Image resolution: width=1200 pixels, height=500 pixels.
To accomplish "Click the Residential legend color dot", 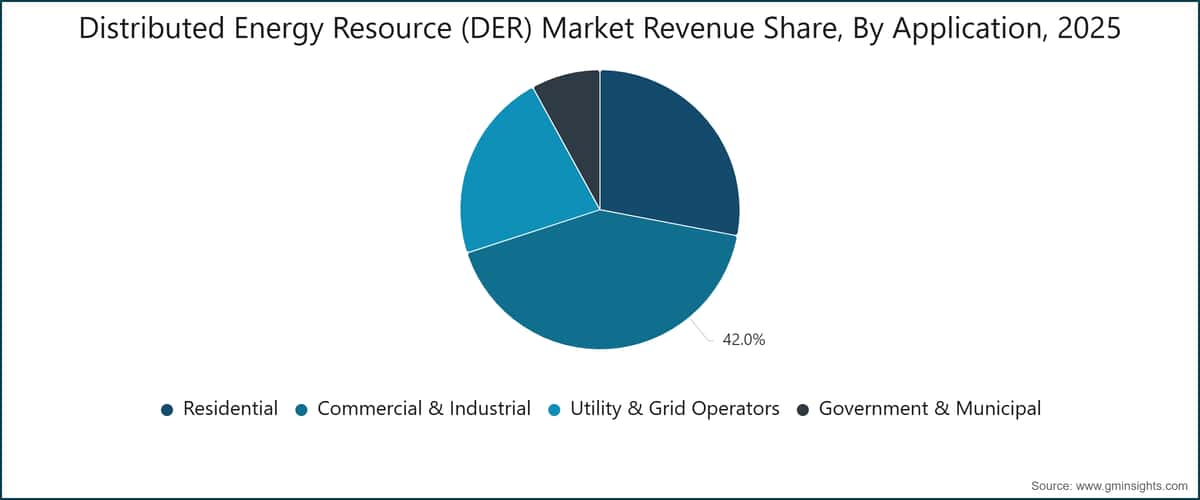I will tap(167, 409).
